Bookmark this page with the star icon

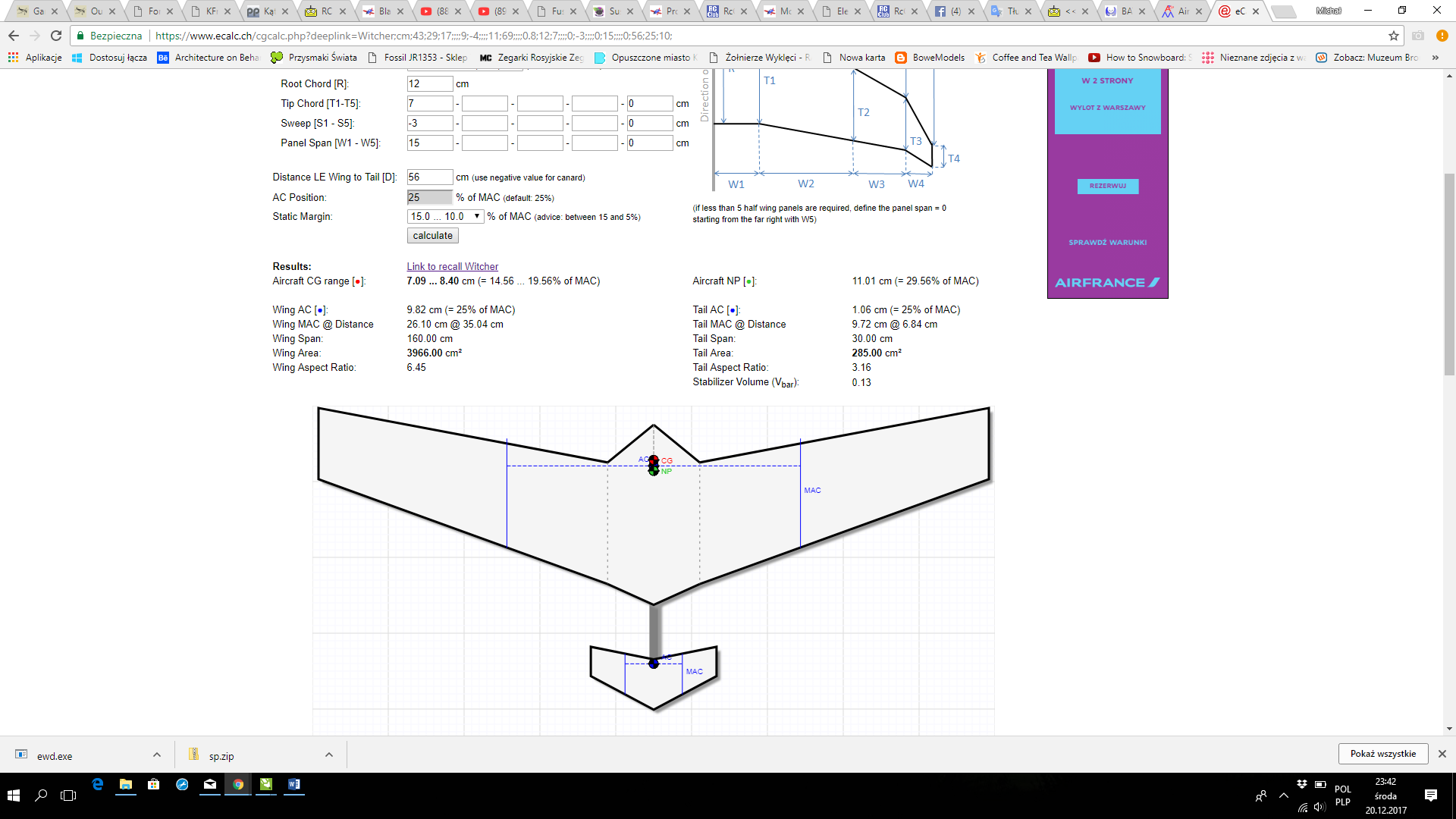1394,36
